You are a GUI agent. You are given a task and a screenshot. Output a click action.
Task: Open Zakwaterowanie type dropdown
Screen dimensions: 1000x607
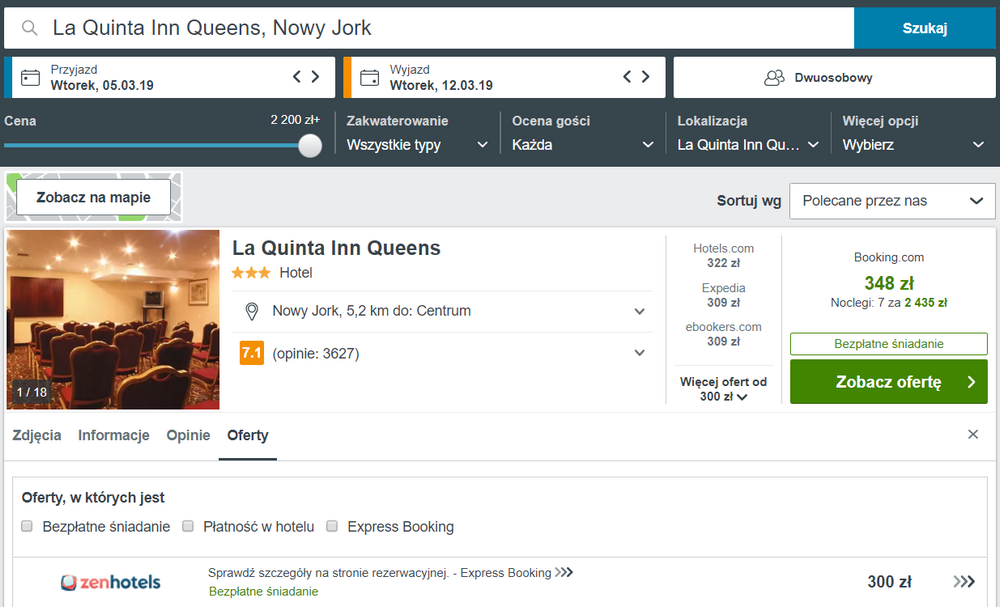click(x=418, y=145)
